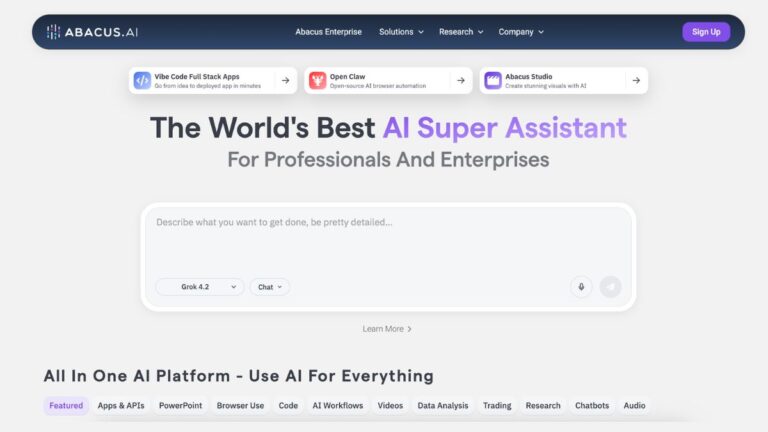This screenshot has height=432, width=768.
Task: Select the Videos tab
Action: 390,406
